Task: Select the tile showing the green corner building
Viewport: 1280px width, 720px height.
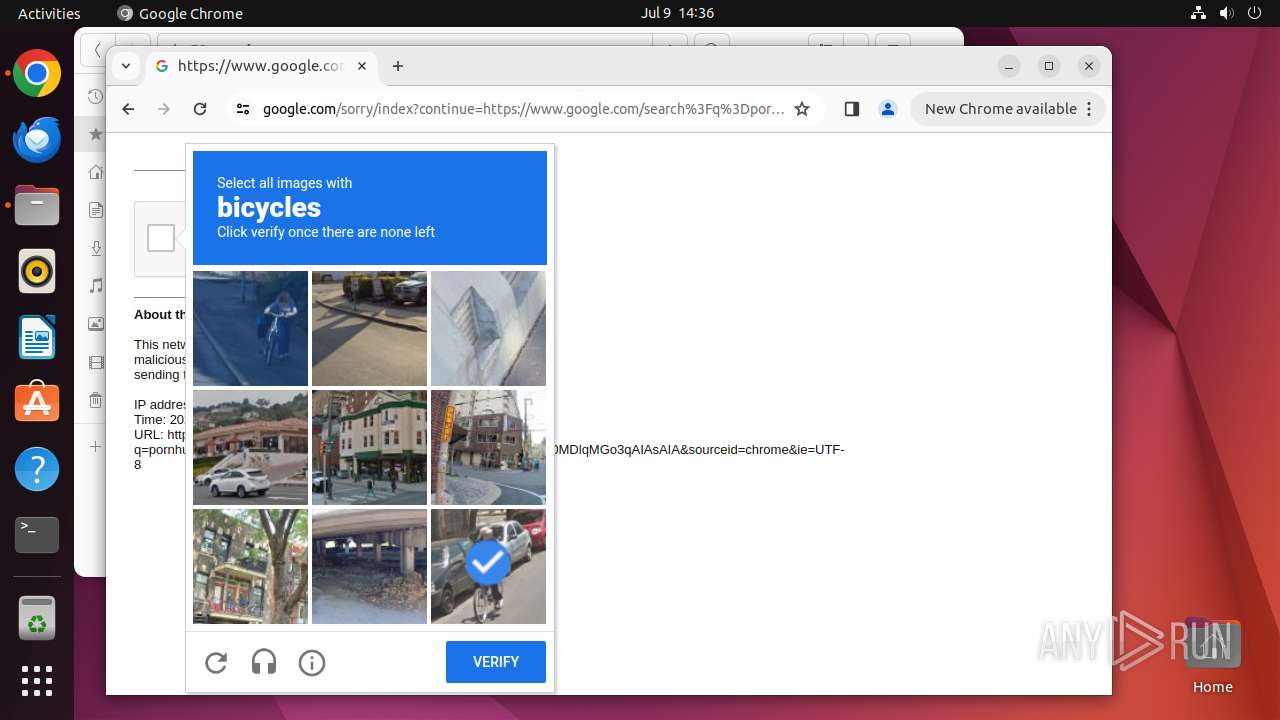Action: click(x=369, y=447)
